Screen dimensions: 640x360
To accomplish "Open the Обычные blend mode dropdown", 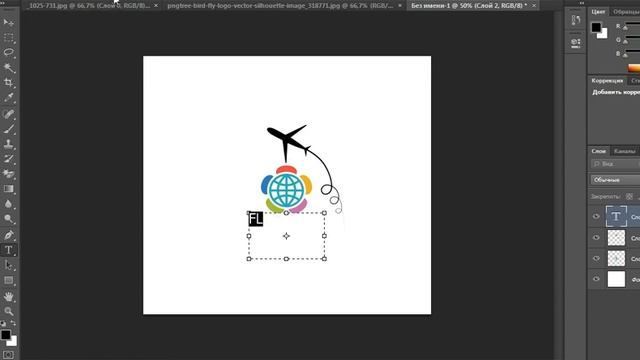I will click(x=615, y=180).
